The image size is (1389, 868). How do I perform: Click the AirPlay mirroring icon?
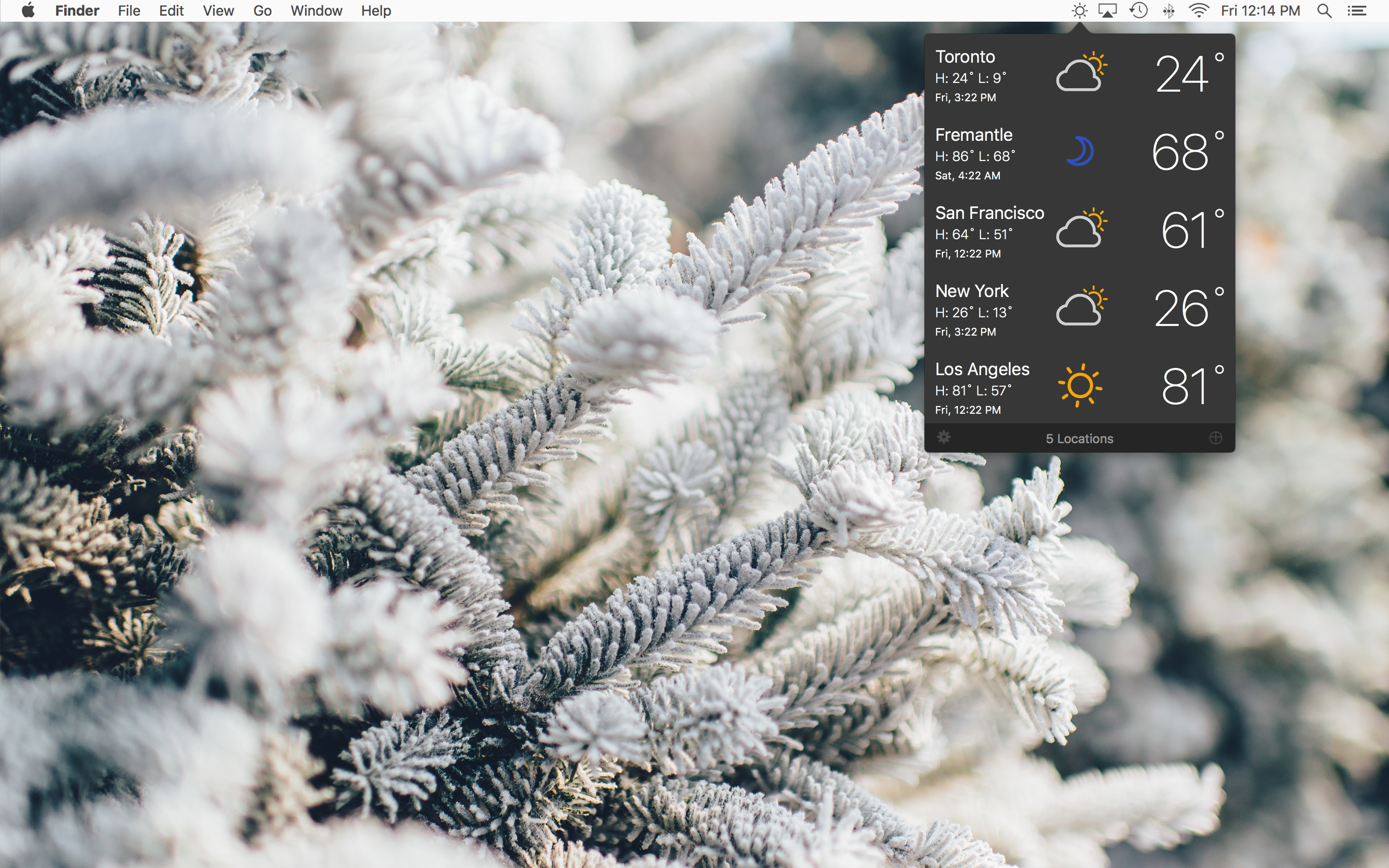[1108, 10]
